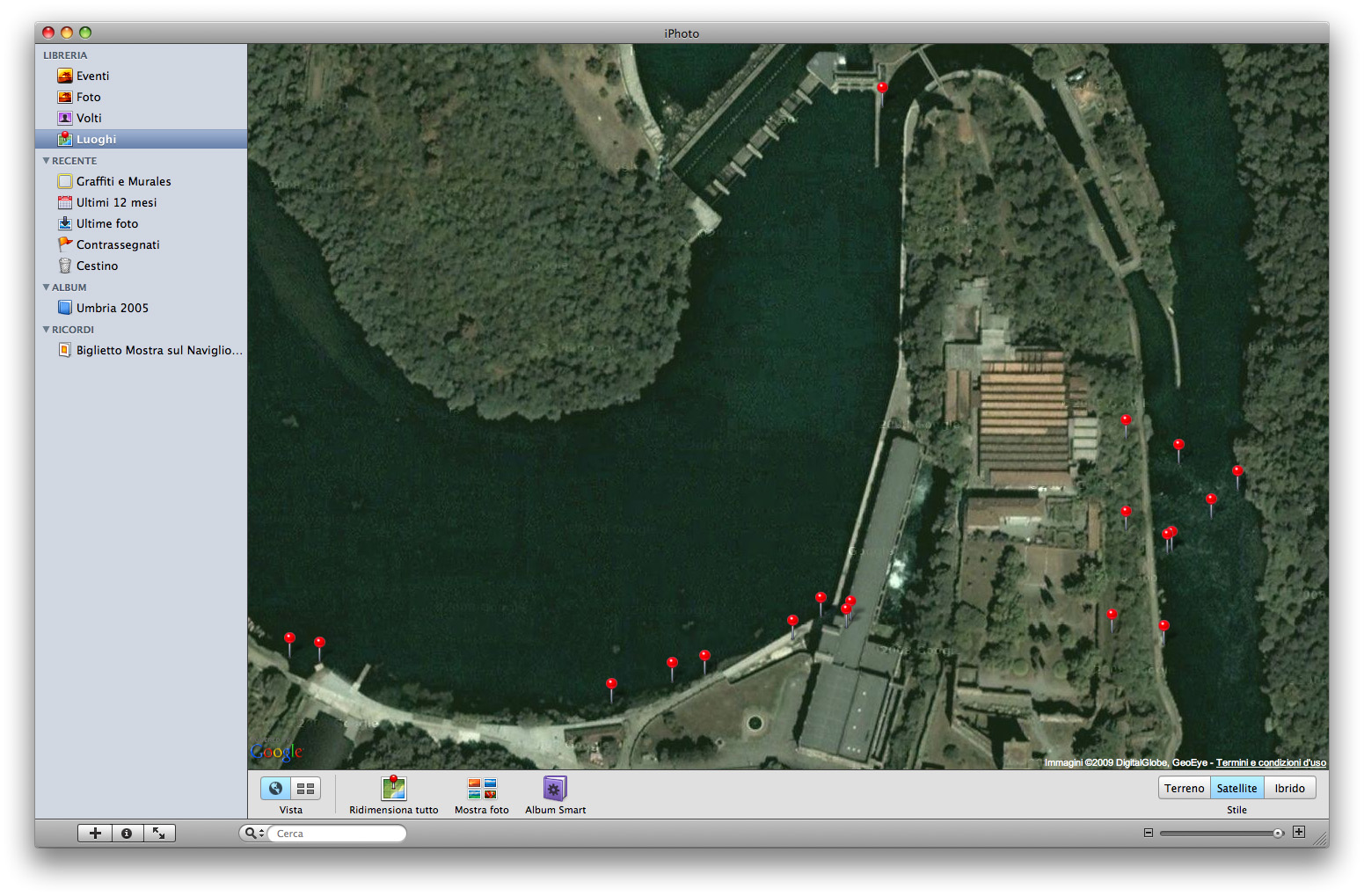Open the Ultime foto import icon
The width and height of the screenshot is (1364, 896).
65,223
